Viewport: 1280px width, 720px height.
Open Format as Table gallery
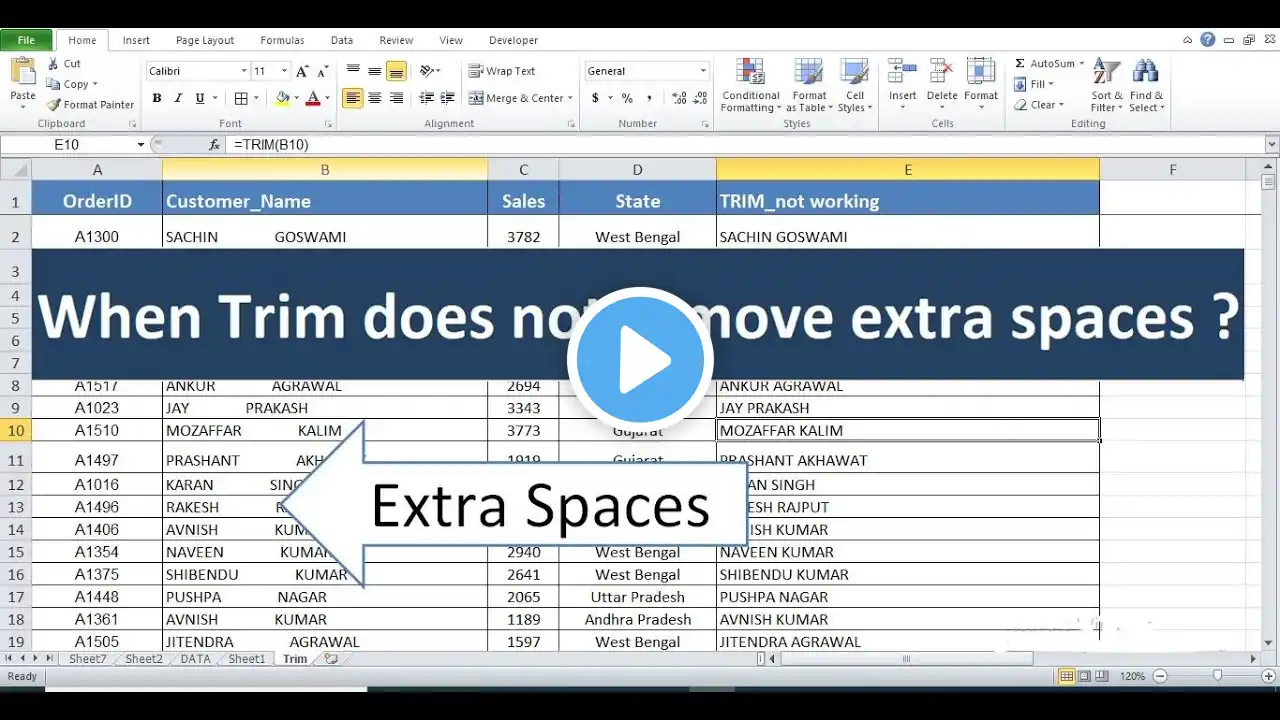pos(809,85)
